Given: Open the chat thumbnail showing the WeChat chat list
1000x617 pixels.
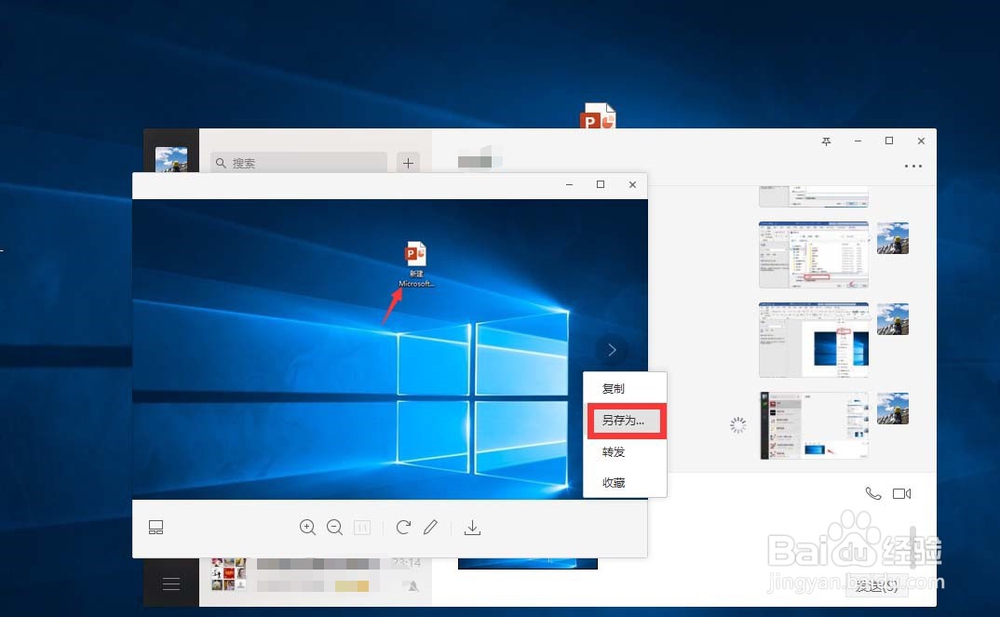Looking at the screenshot, I should [813, 426].
